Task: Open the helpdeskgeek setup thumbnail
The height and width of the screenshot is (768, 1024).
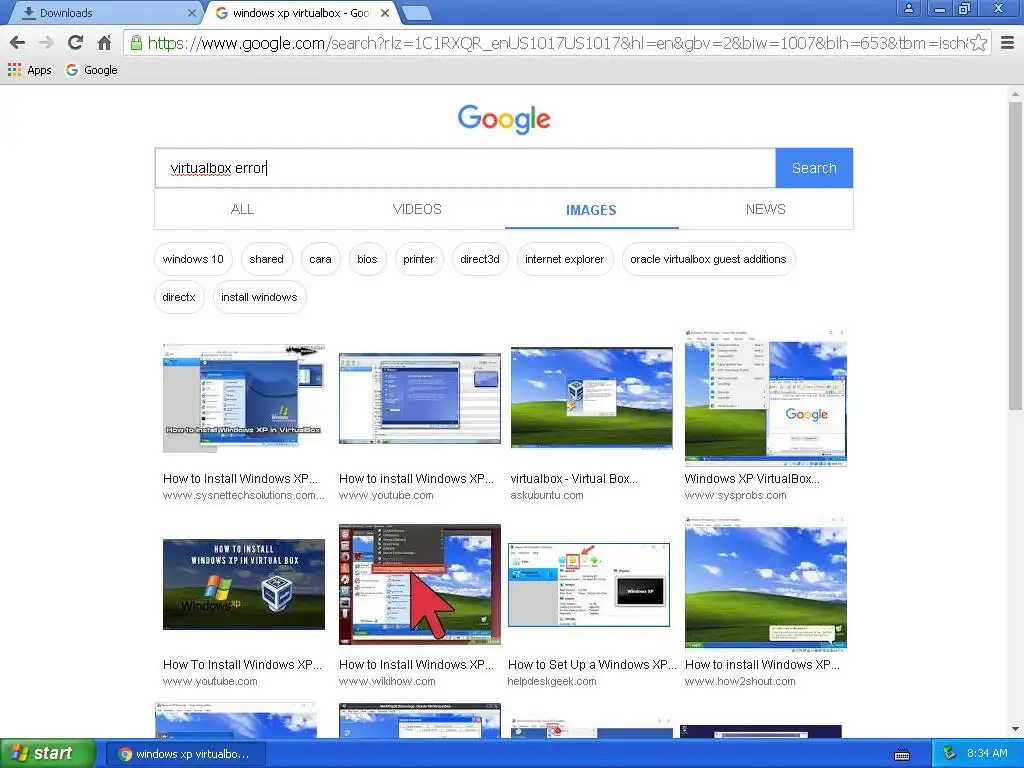Action: [589, 584]
